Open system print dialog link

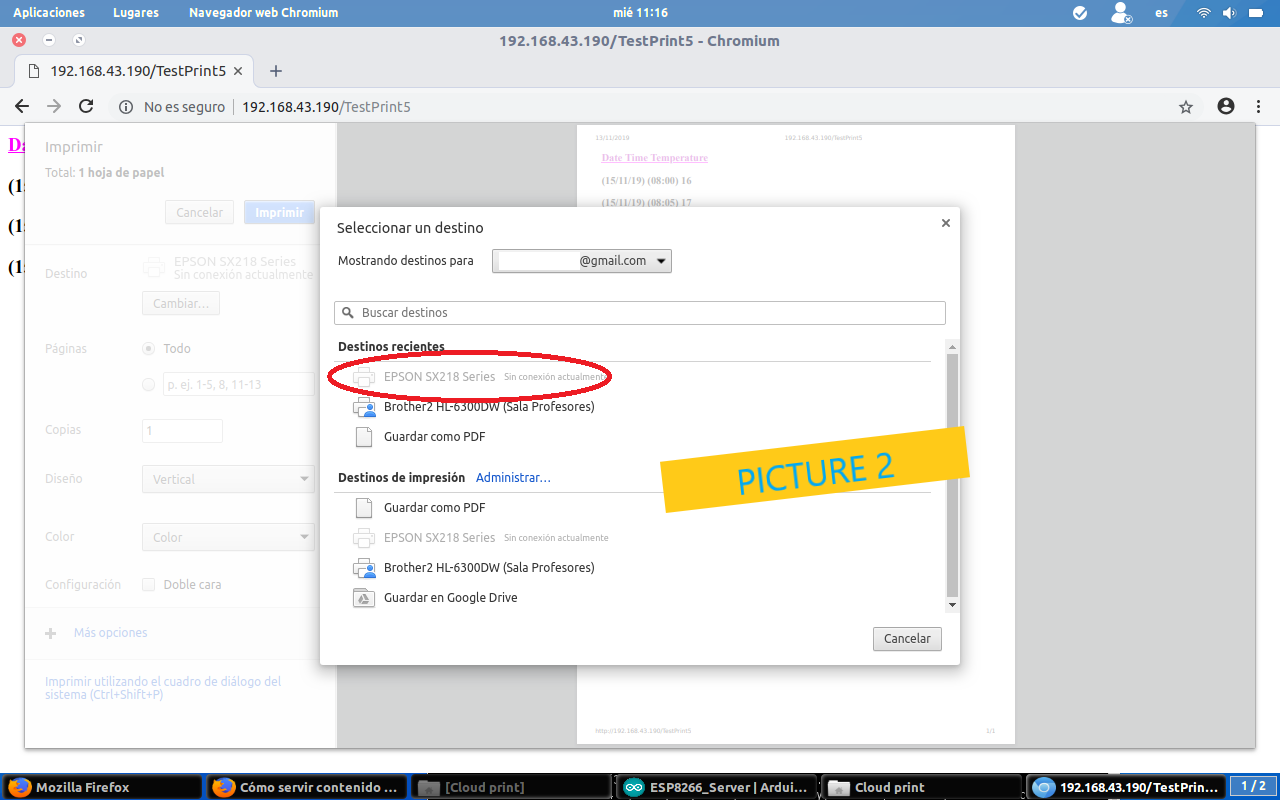(x=163, y=688)
